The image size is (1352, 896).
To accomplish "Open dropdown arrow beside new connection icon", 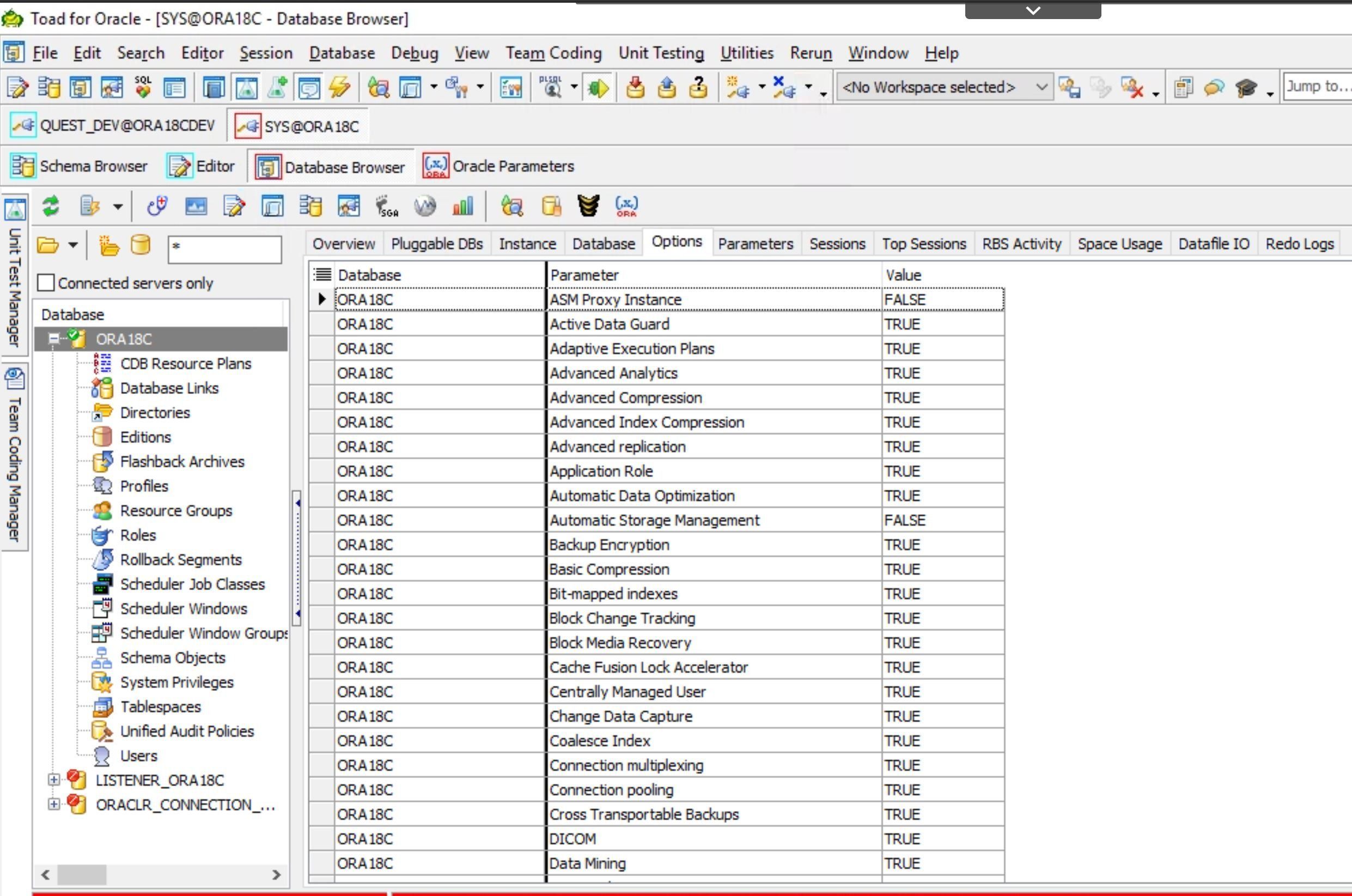I will pyautogui.click(x=762, y=87).
